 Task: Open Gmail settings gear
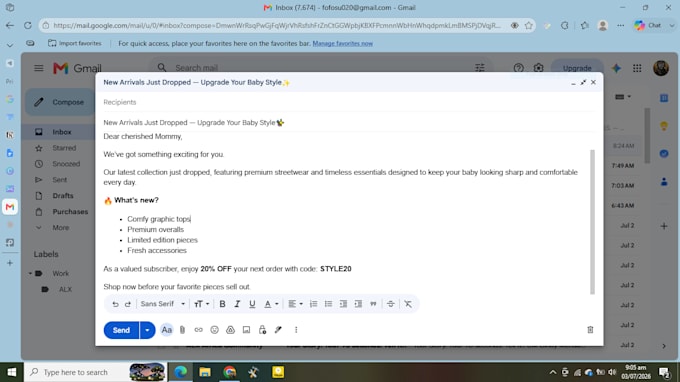(538, 68)
